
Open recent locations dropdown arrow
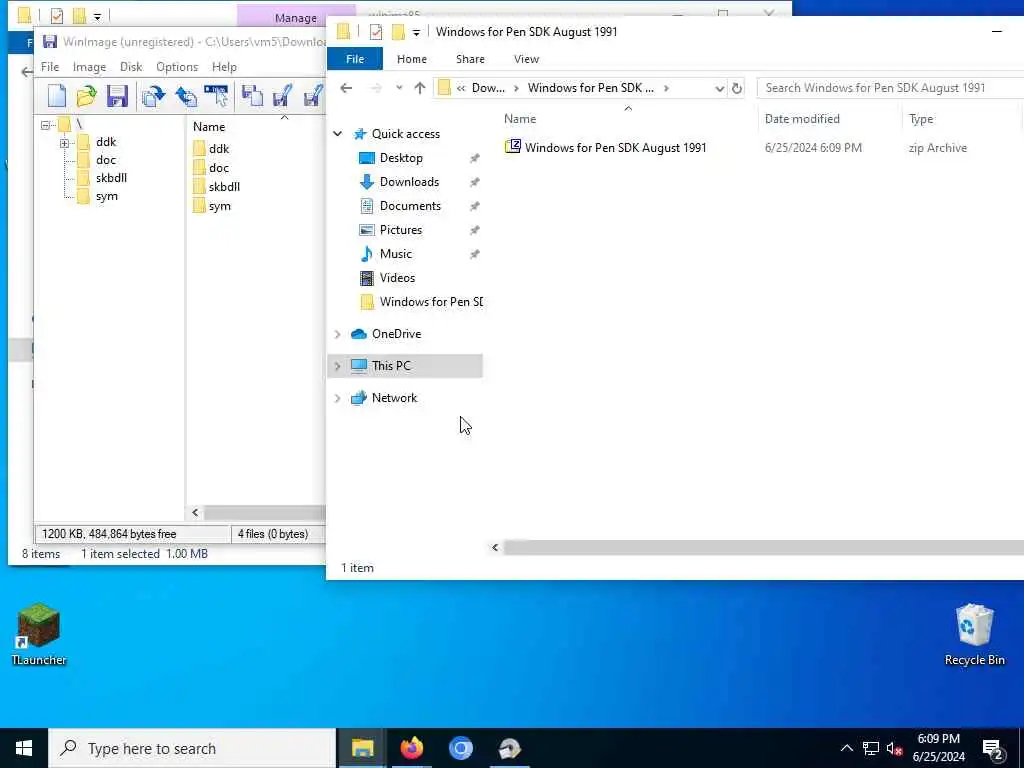399,88
